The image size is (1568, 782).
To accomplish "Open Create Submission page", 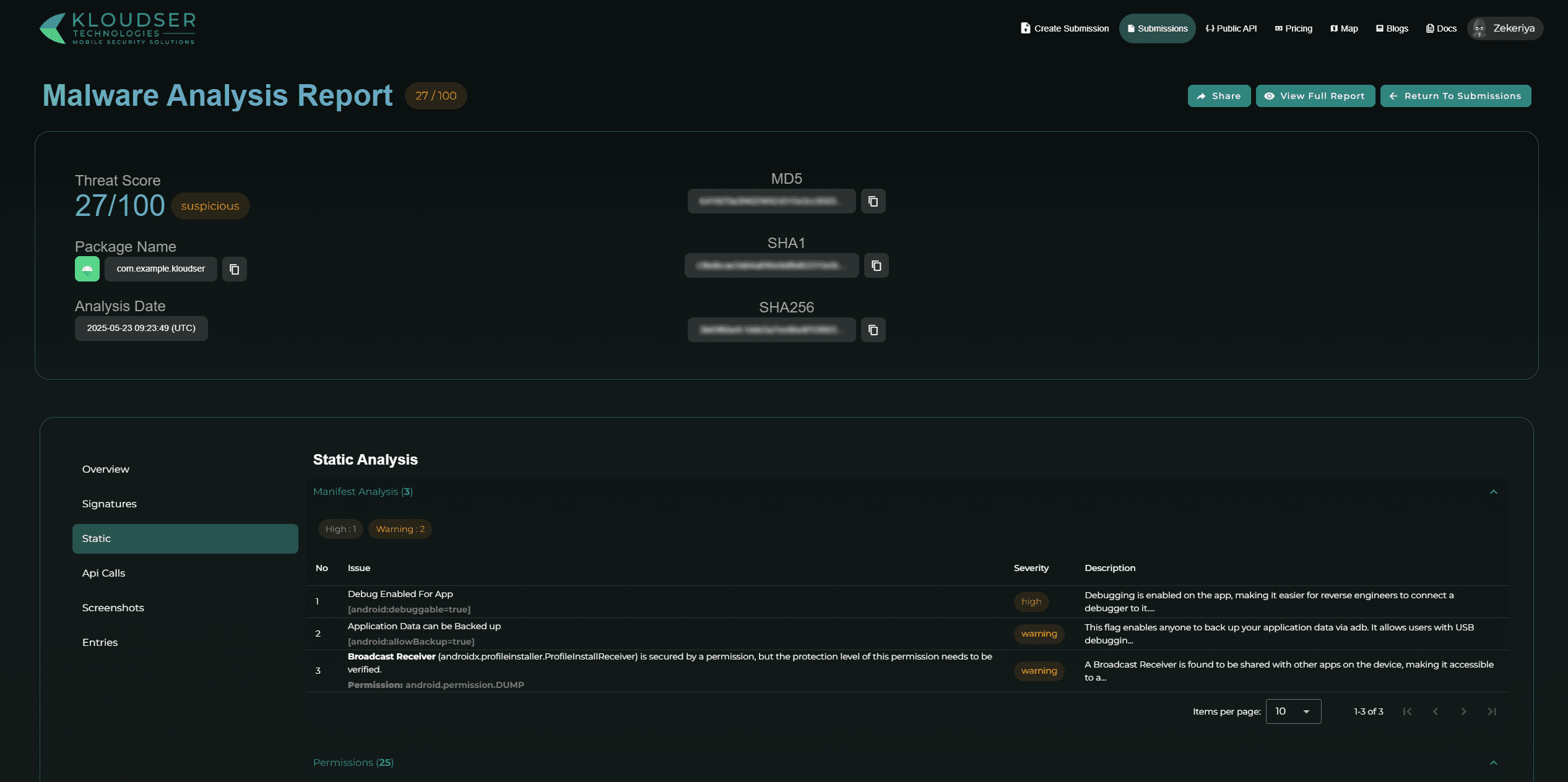I will point(1065,28).
